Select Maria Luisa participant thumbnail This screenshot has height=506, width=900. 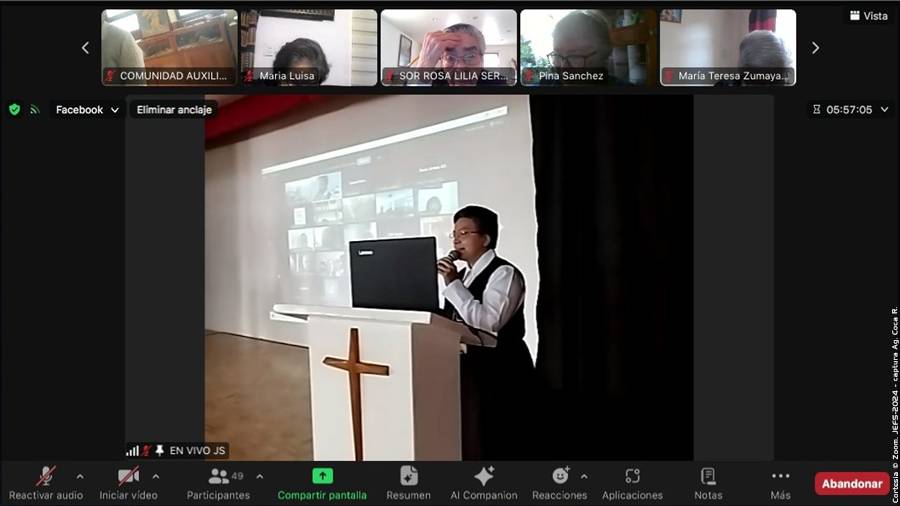(309, 48)
